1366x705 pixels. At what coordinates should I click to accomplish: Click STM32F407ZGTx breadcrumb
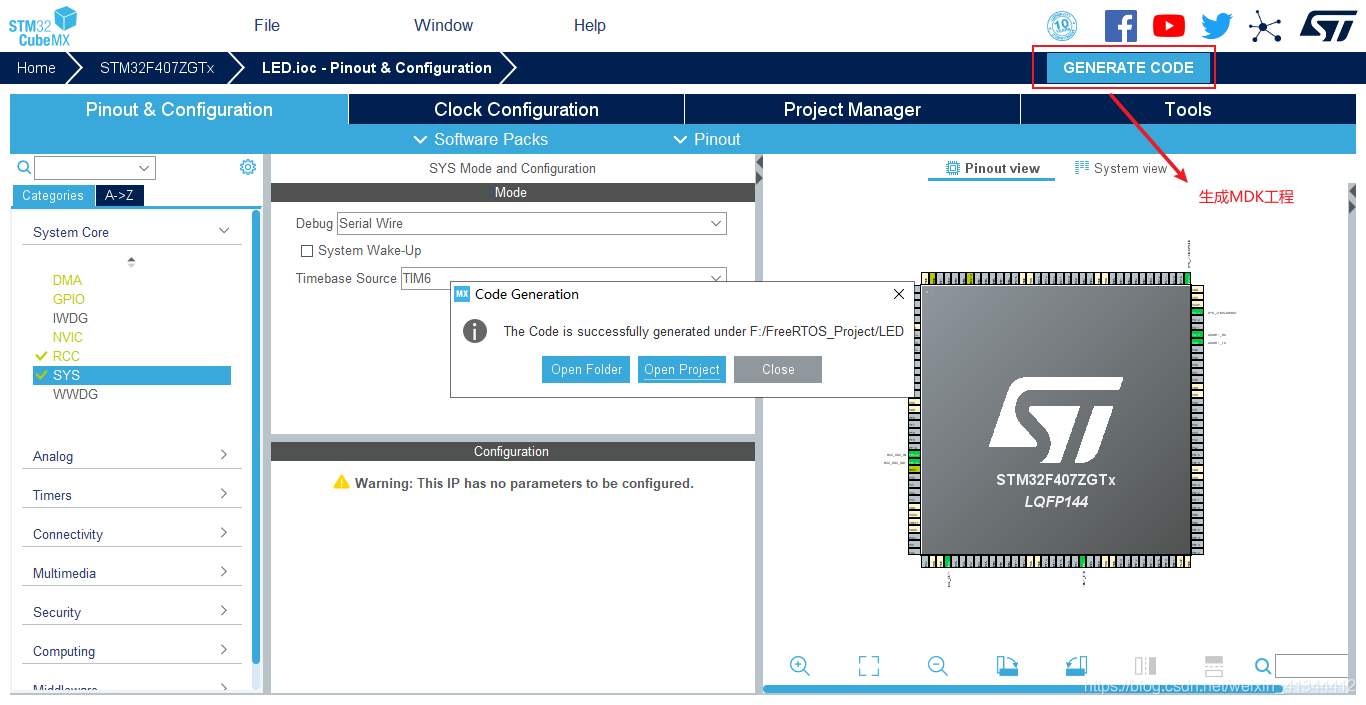click(x=157, y=68)
